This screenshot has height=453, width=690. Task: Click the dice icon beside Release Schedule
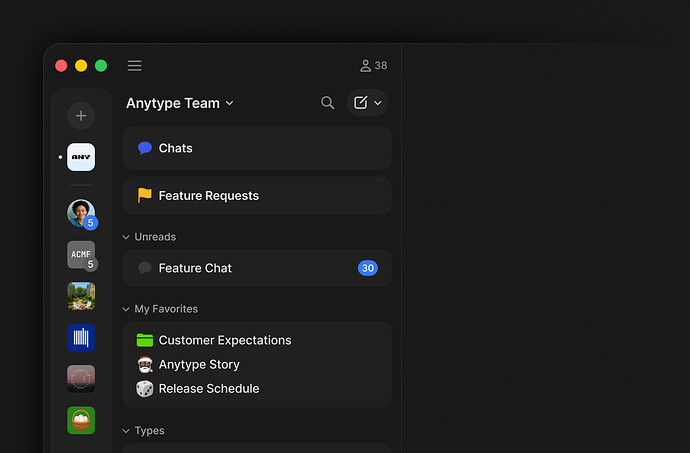coord(144,389)
